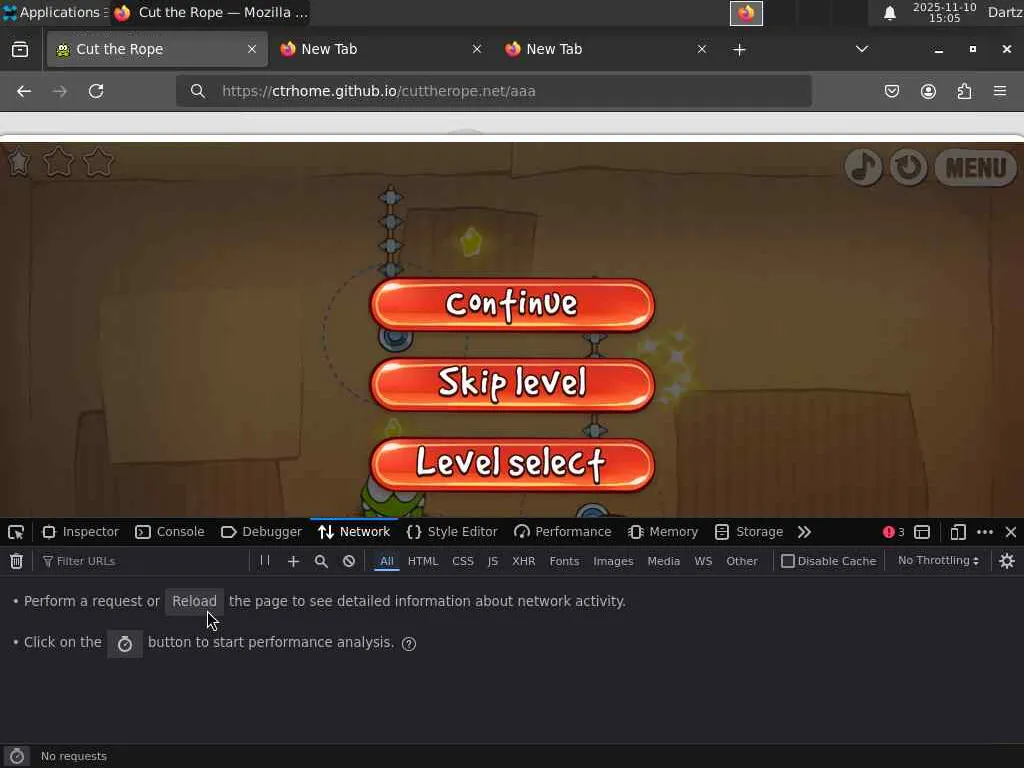Restart the level with the circular arrow icon
This screenshot has height=768, width=1024.
[908, 167]
